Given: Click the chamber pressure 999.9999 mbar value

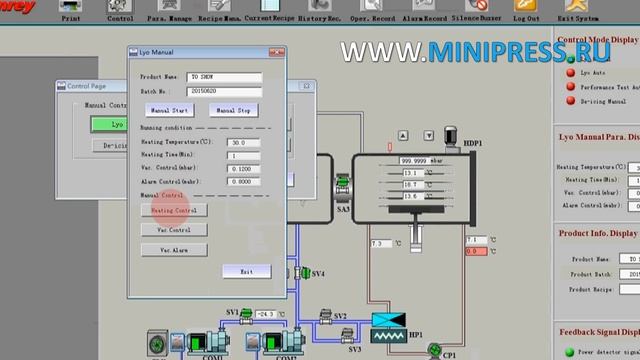Looking at the screenshot, I should pyautogui.click(x=414, y=161).
